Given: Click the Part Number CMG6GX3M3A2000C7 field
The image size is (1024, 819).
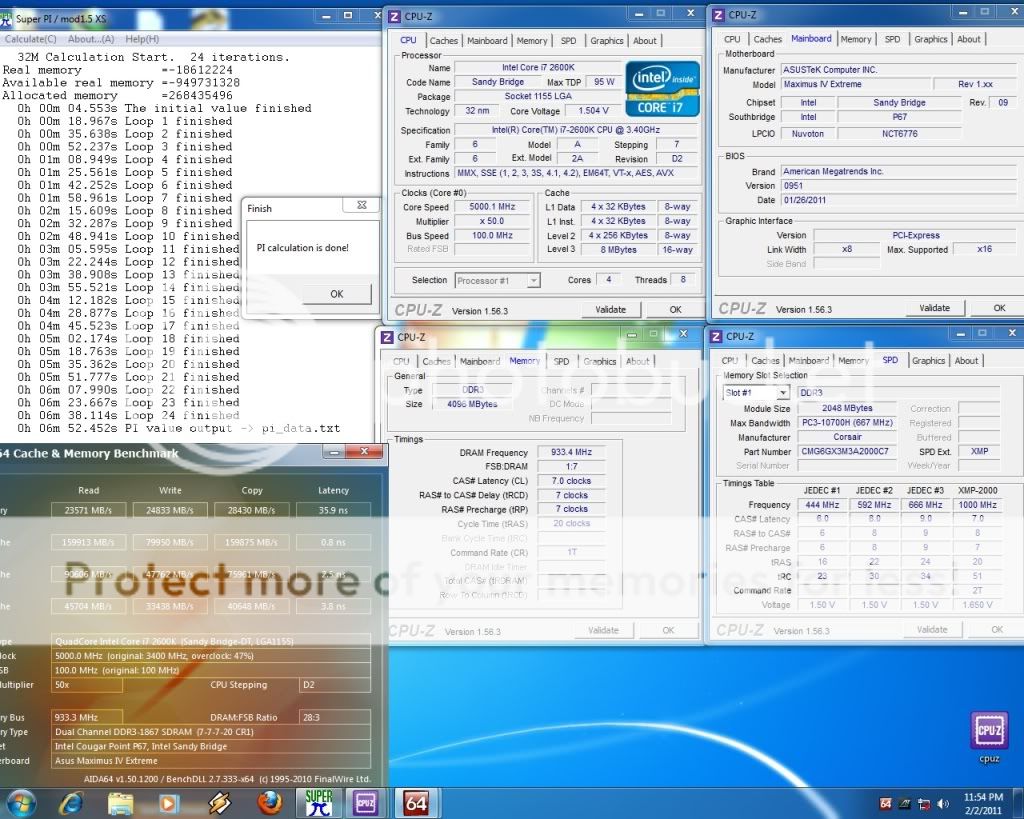Looking at the screenshot, I should click(x=846, y=451).
